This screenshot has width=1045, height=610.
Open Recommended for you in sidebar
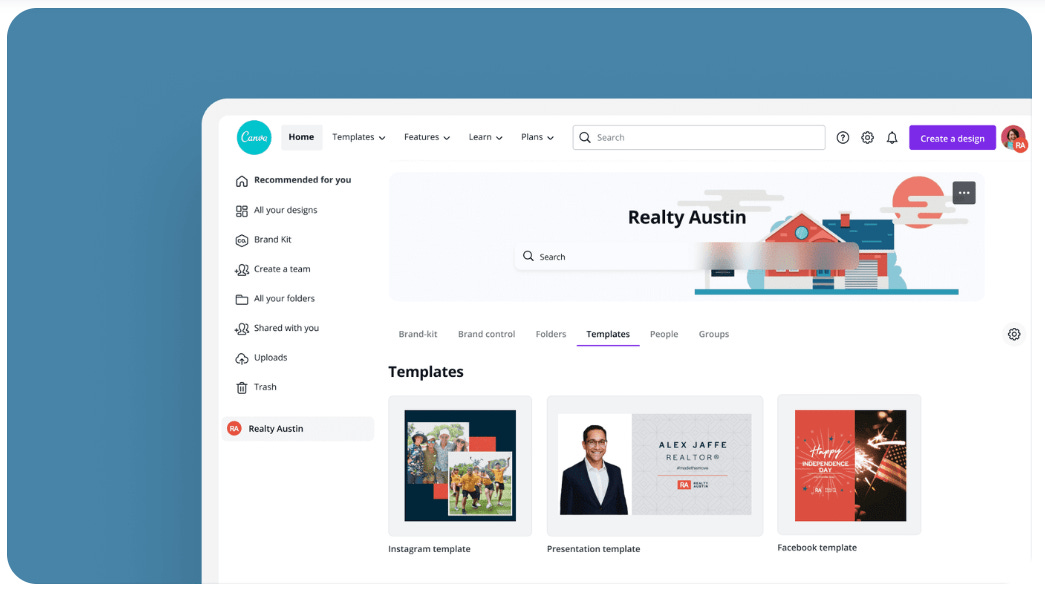(x=302, y=180)
